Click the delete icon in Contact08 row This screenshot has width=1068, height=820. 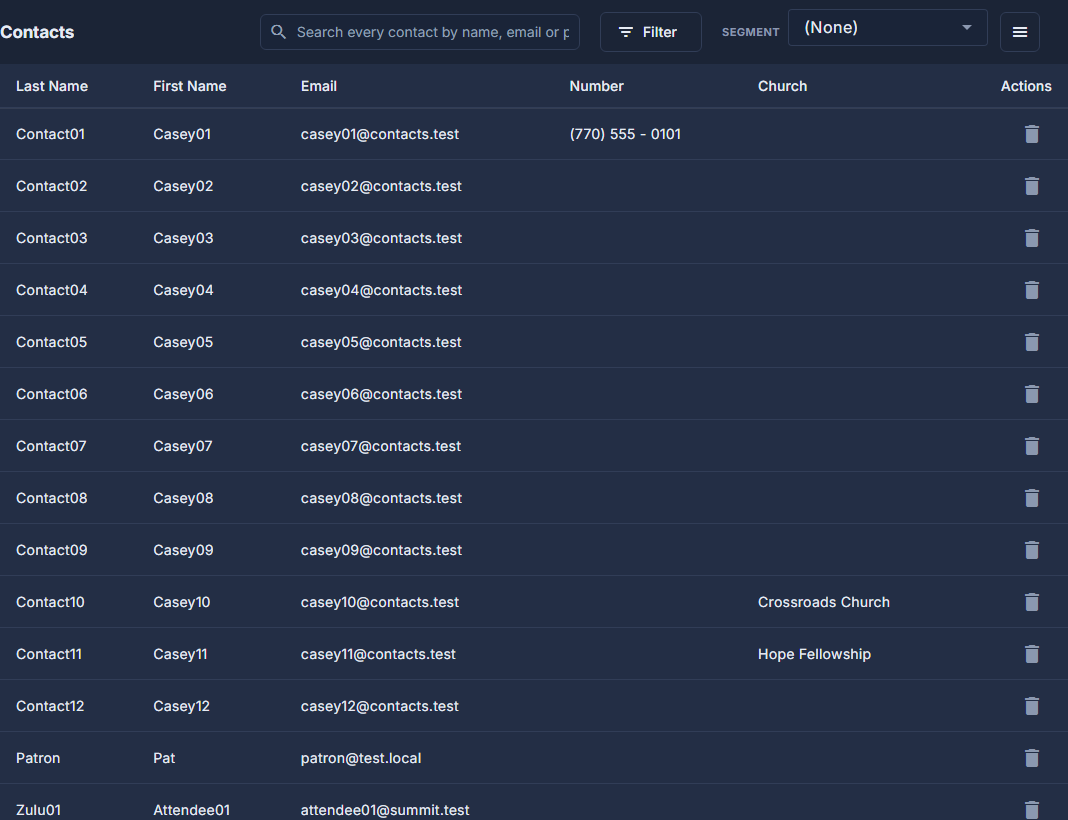coord(1031,498)
